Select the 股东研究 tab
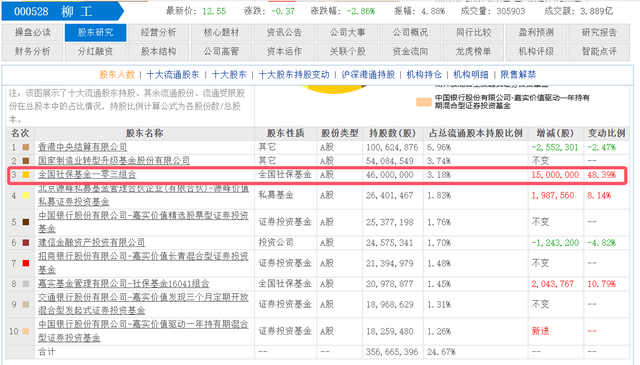640x365 pixels. tap(95, 33)
